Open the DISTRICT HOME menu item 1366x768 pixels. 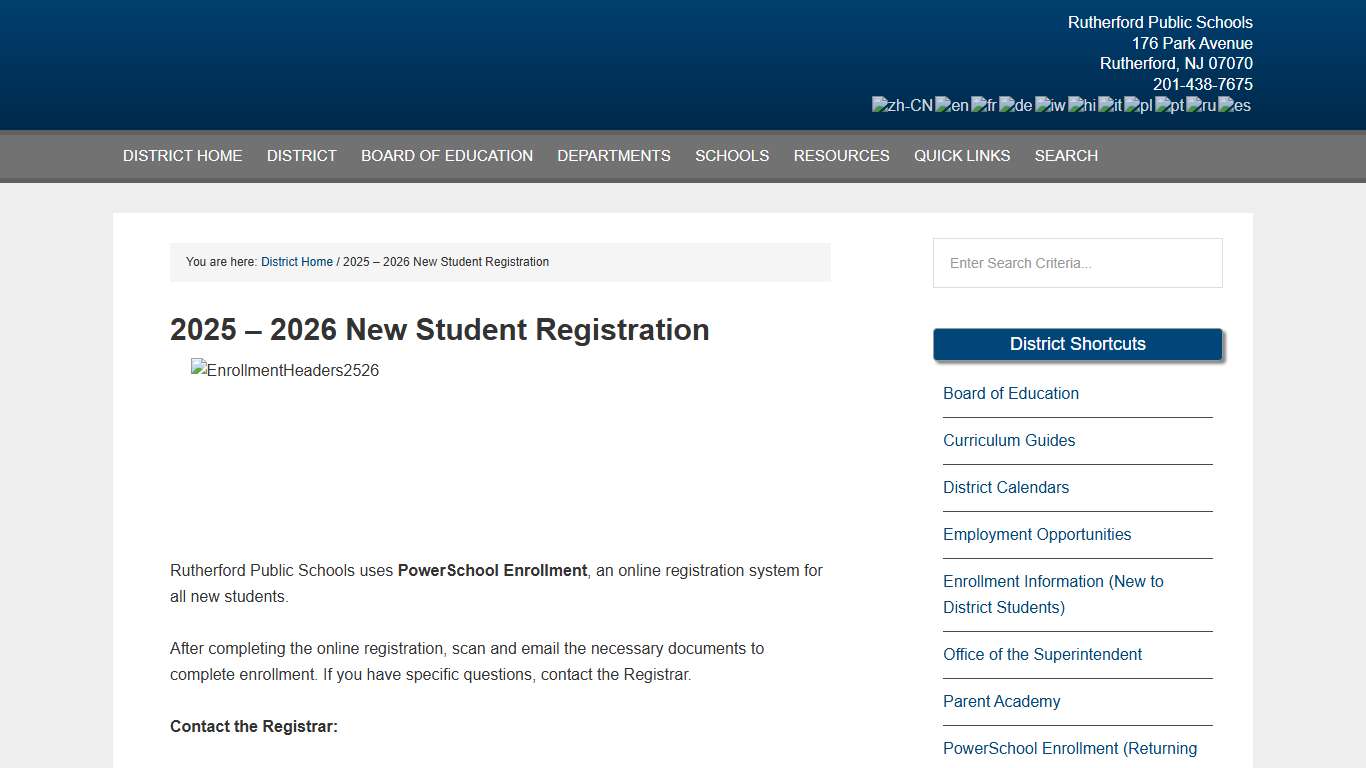point(182,155)
